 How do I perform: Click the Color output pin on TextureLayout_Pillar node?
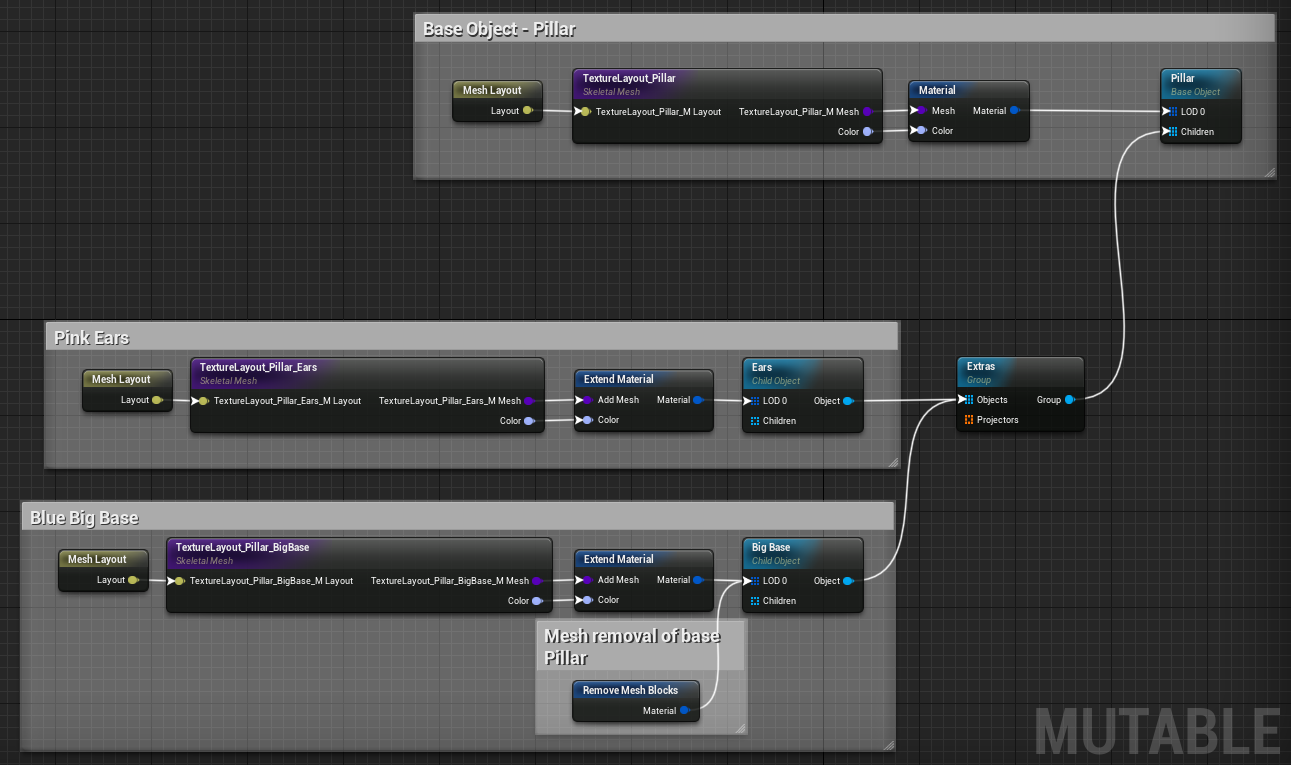point(867,131)
